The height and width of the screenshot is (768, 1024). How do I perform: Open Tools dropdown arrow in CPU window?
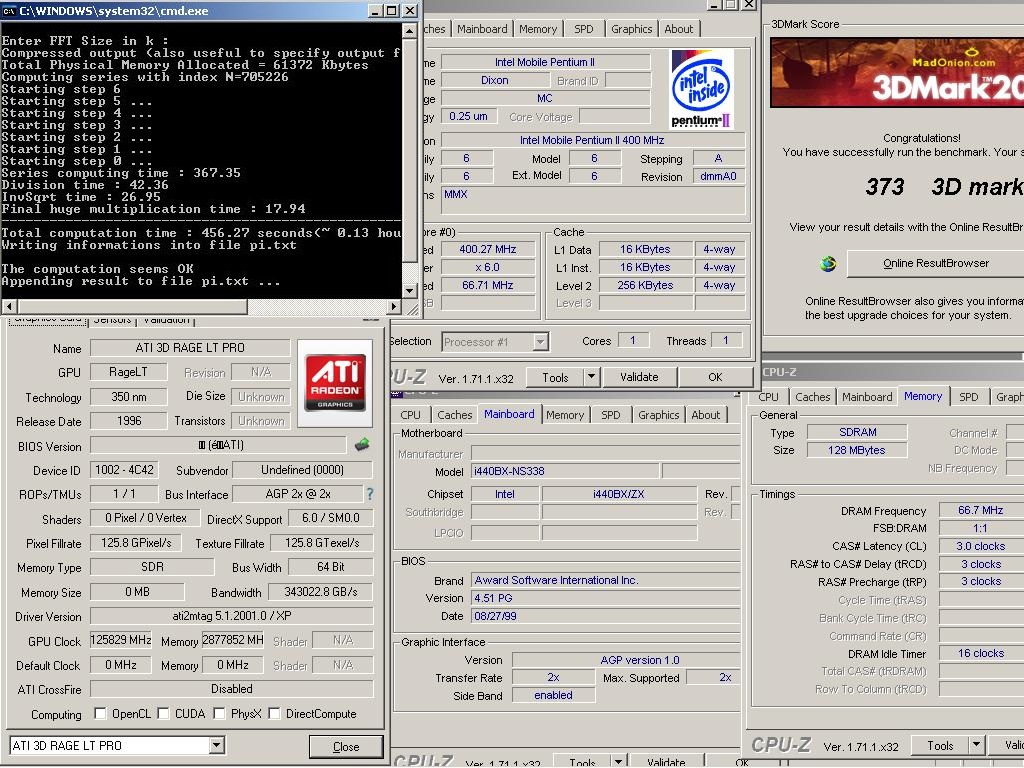coord(591,377)
